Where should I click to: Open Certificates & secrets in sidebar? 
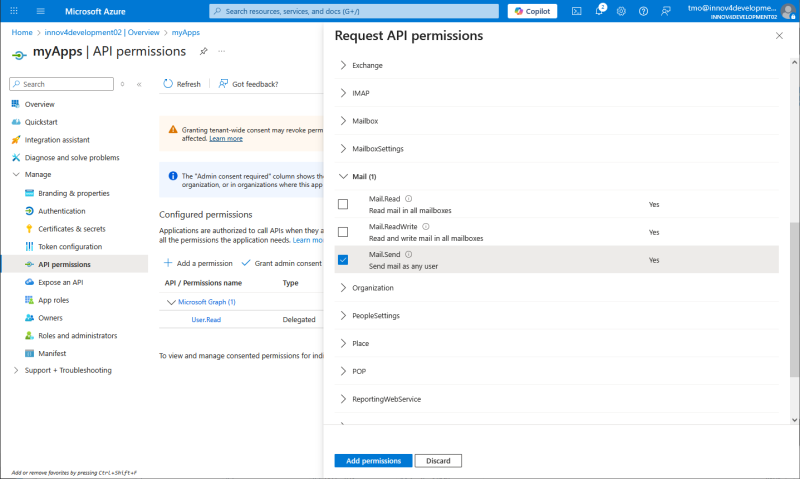(72, 229)
